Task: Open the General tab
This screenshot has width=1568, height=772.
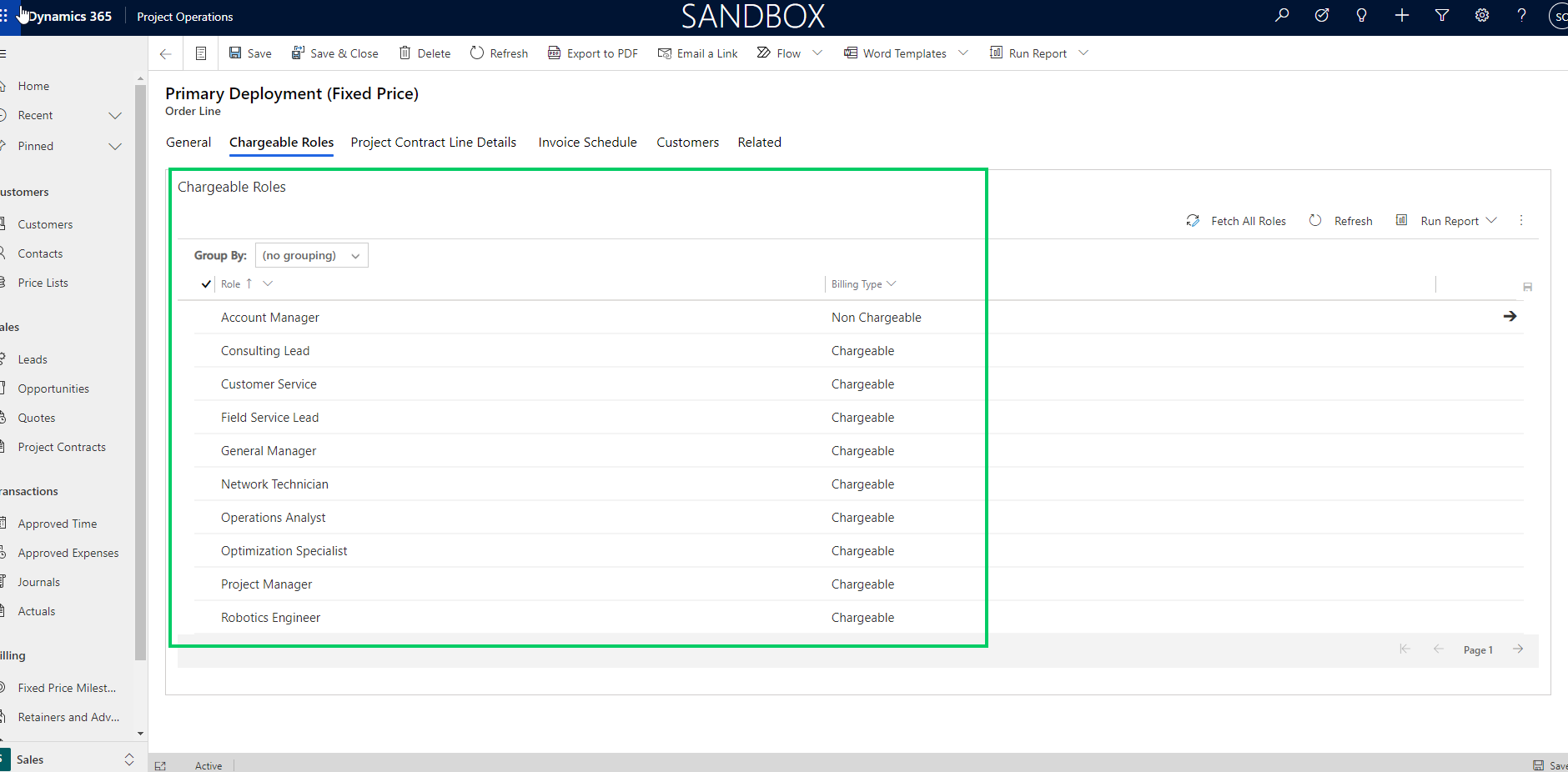Action: tap(188, 143)
